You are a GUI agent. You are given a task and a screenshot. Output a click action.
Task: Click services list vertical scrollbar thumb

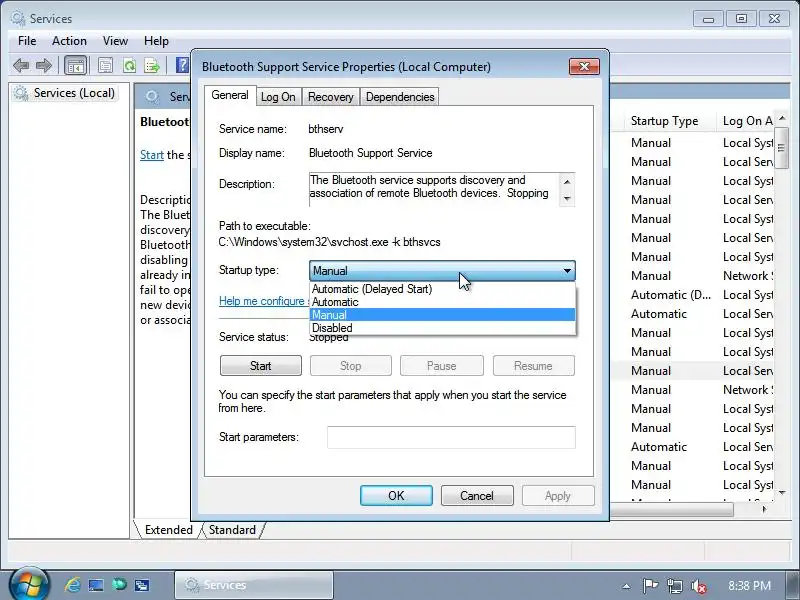pos(781,148)
